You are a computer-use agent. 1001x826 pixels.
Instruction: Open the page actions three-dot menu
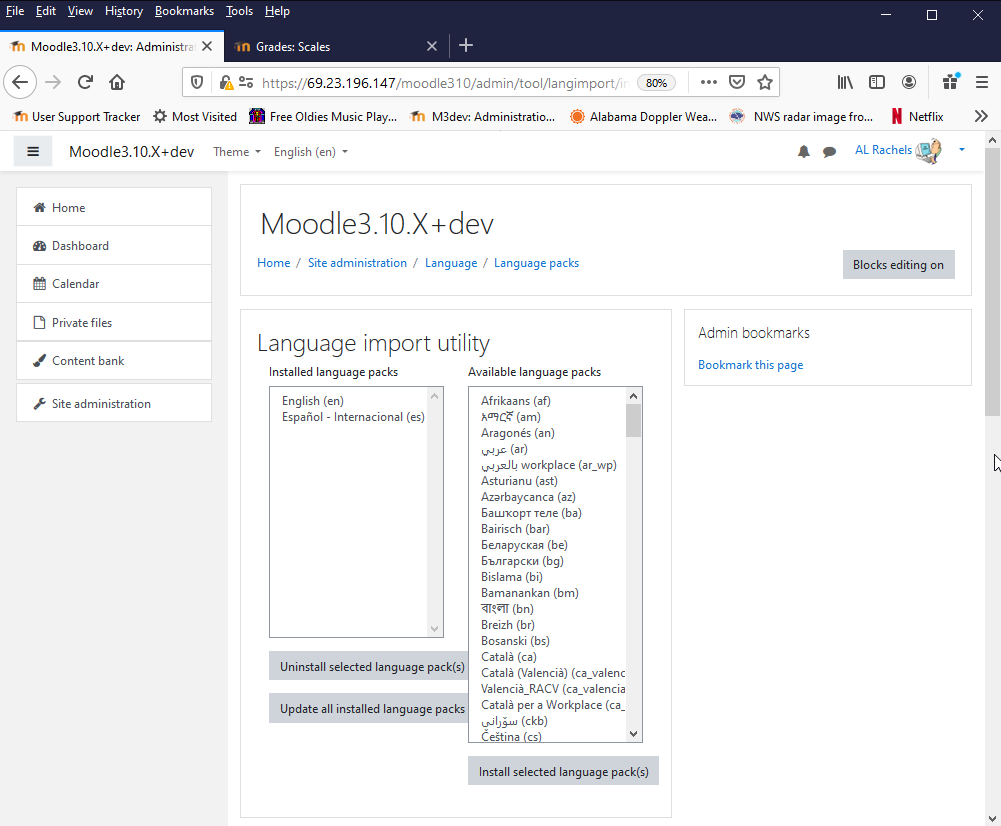[x=709, y=82]
